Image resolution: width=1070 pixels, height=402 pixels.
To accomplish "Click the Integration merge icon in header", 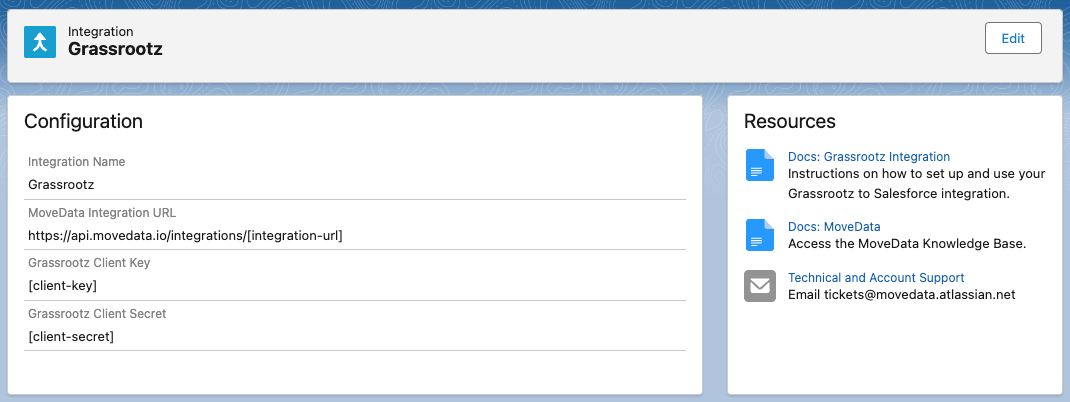I will pos(40,41).
